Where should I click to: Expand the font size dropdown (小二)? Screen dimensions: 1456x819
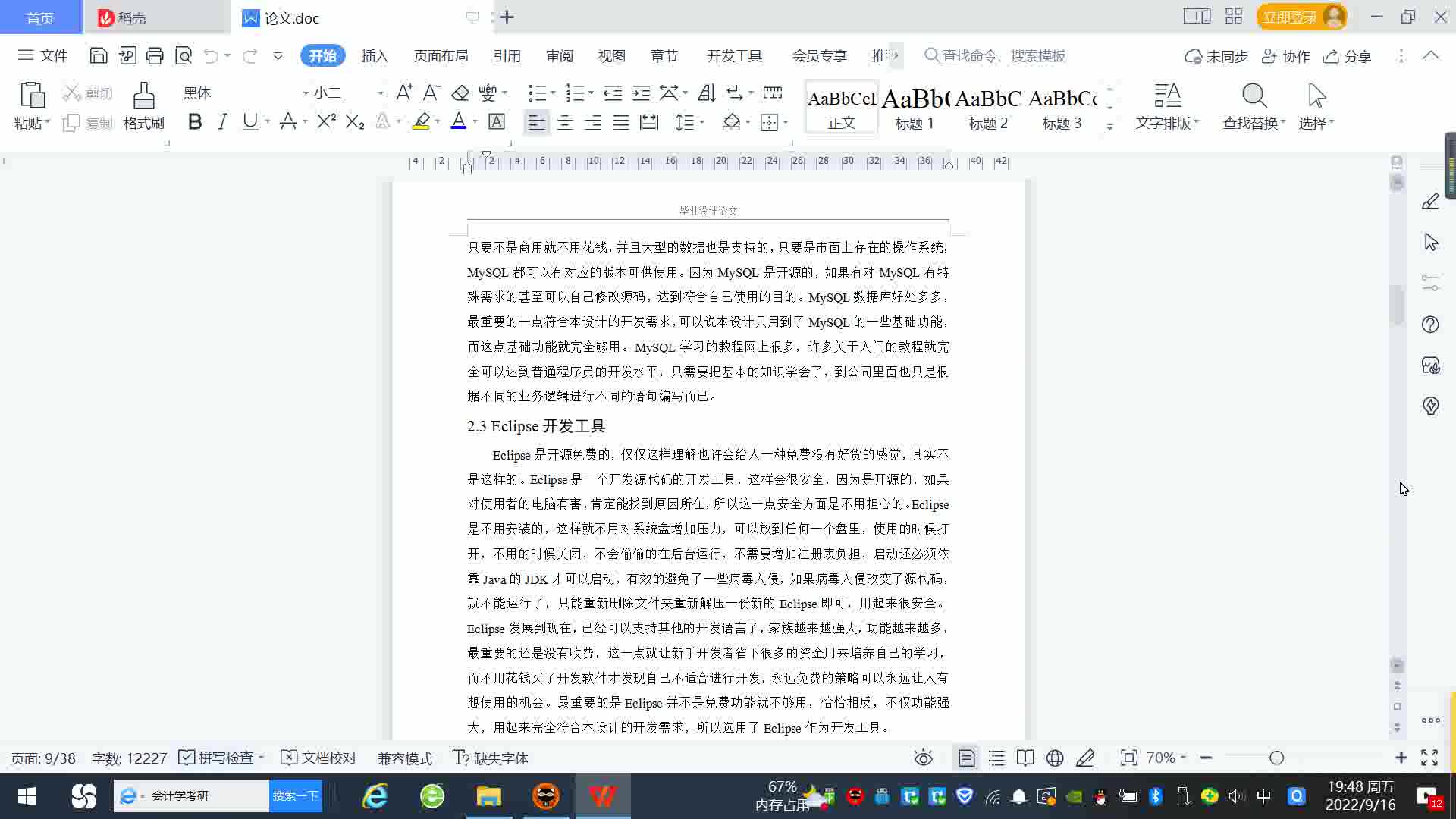coord(380,93)
